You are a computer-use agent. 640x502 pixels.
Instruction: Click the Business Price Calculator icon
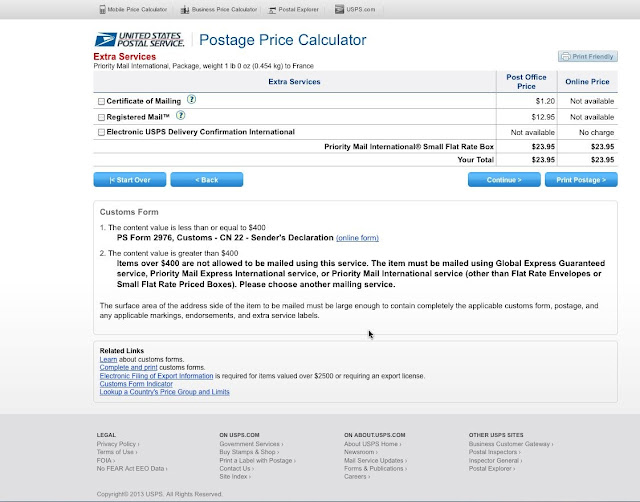[x=185, y=9]
